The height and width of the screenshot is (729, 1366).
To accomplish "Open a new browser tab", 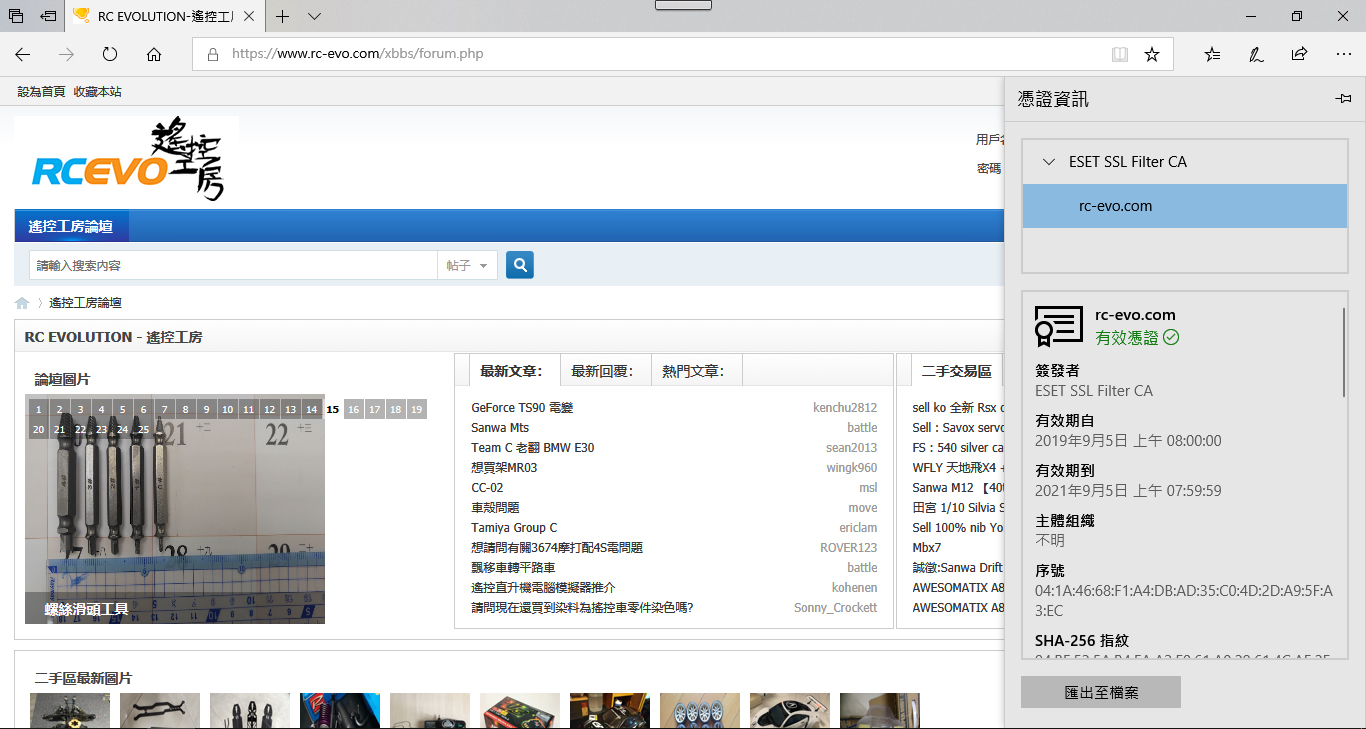I will [283, 16].
